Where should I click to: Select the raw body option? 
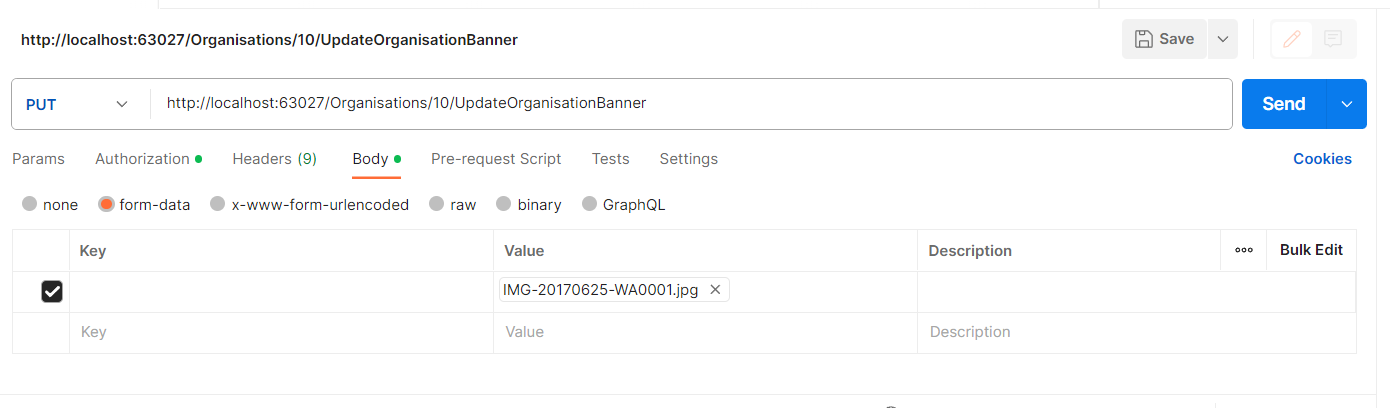point(436,204)
